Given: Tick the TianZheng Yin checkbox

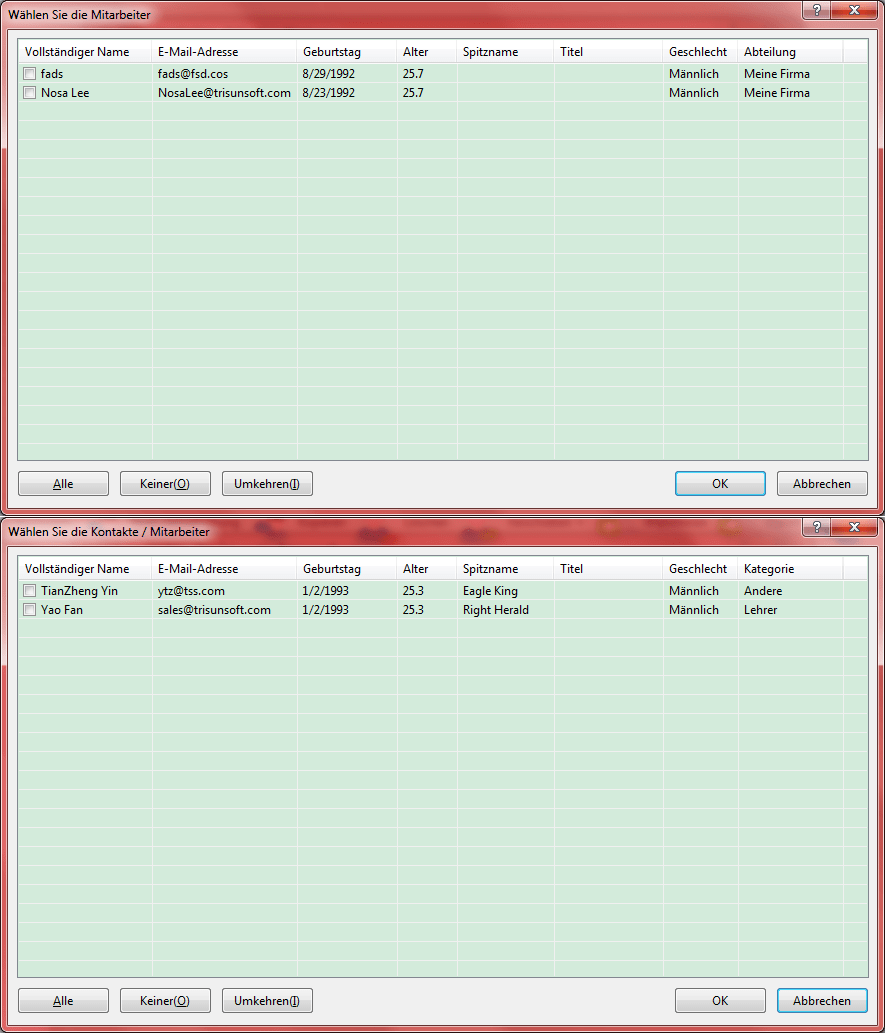Looking at the screenshot, I should click(30, 591).
